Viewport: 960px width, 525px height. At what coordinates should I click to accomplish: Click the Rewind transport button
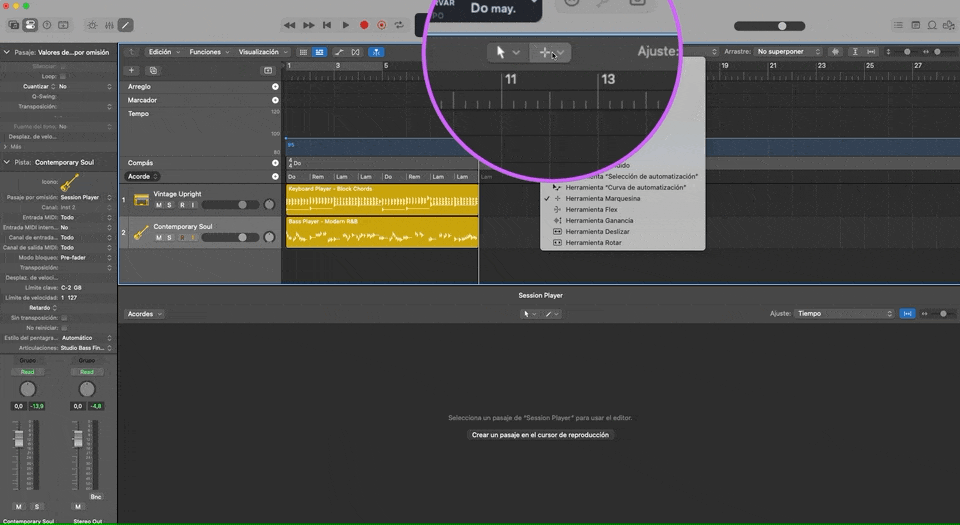pos(290,25)
